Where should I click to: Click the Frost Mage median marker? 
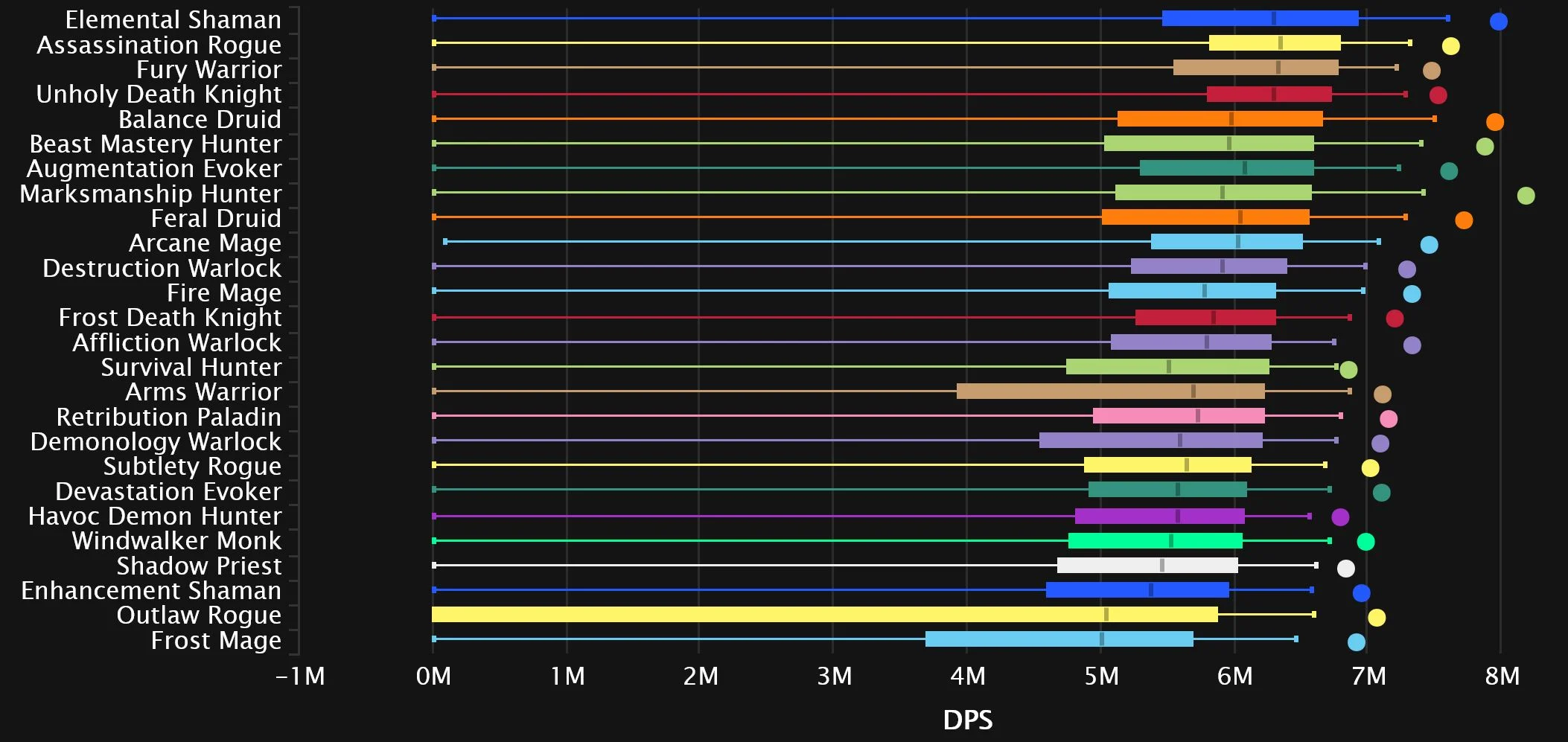pos(1102,639)
